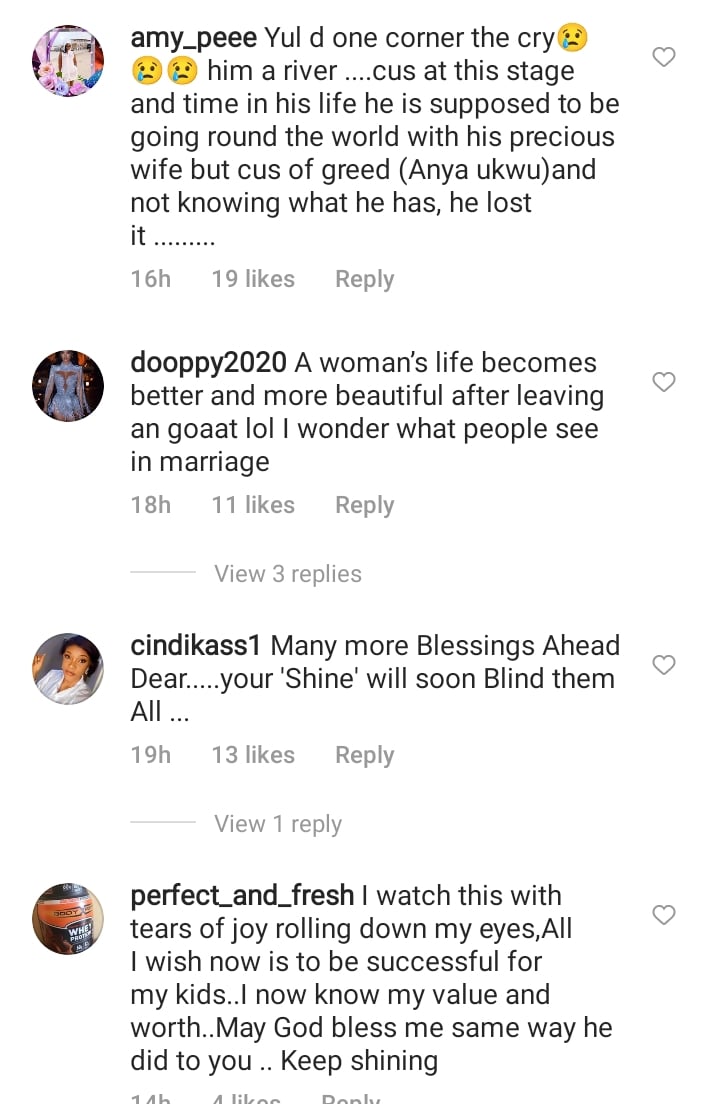Expand View 3 replies under dooppy2020

click(x=288, y=574)
